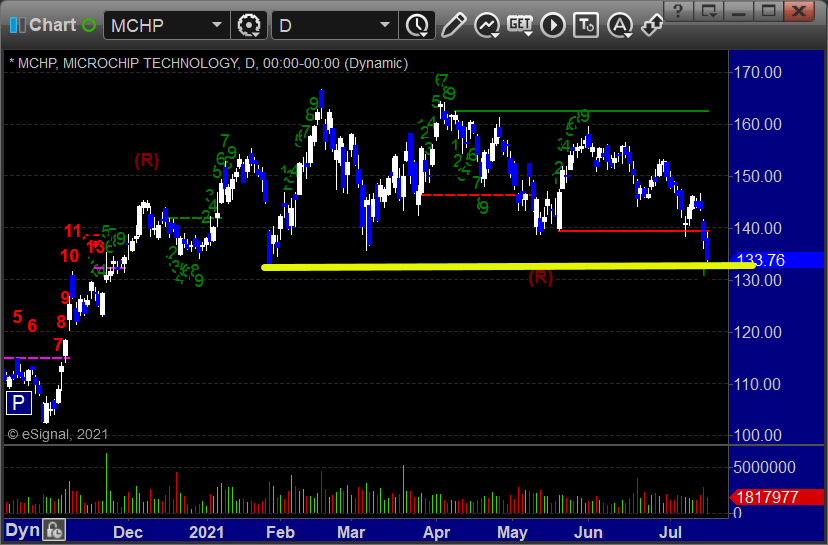Click the red 10 count label

coord(69,256)
